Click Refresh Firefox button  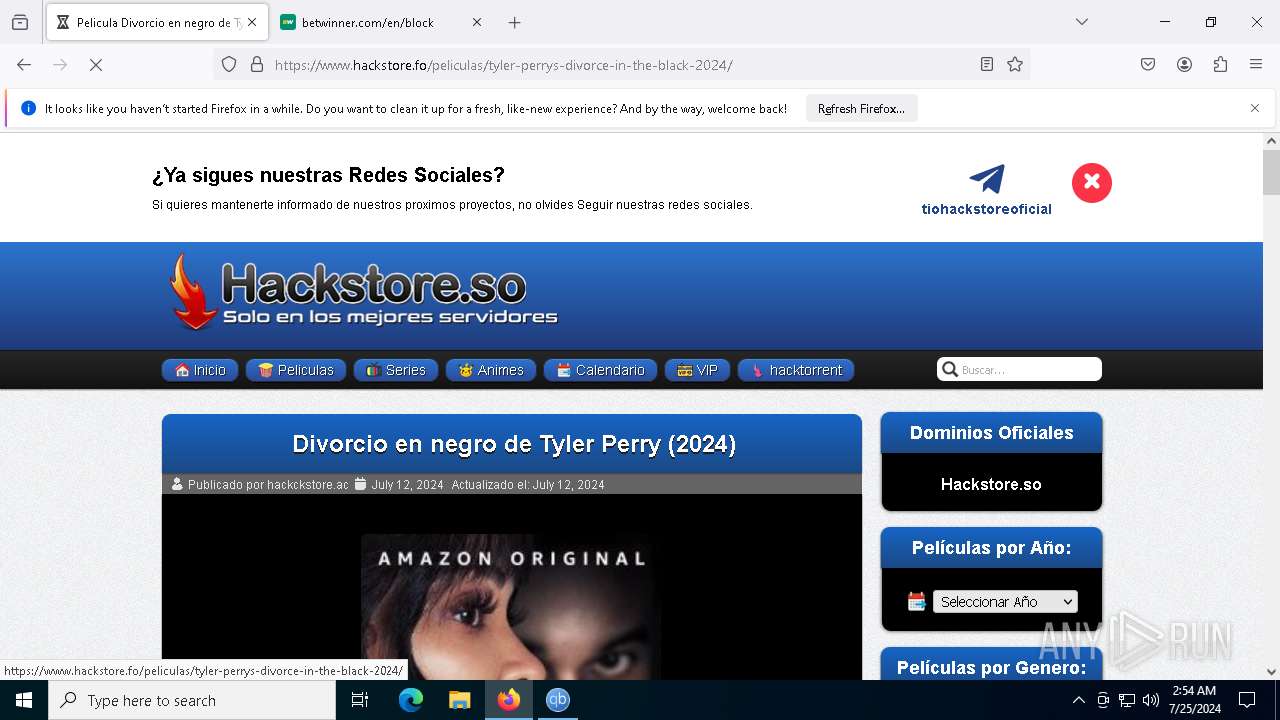click(x=861, y=109)
